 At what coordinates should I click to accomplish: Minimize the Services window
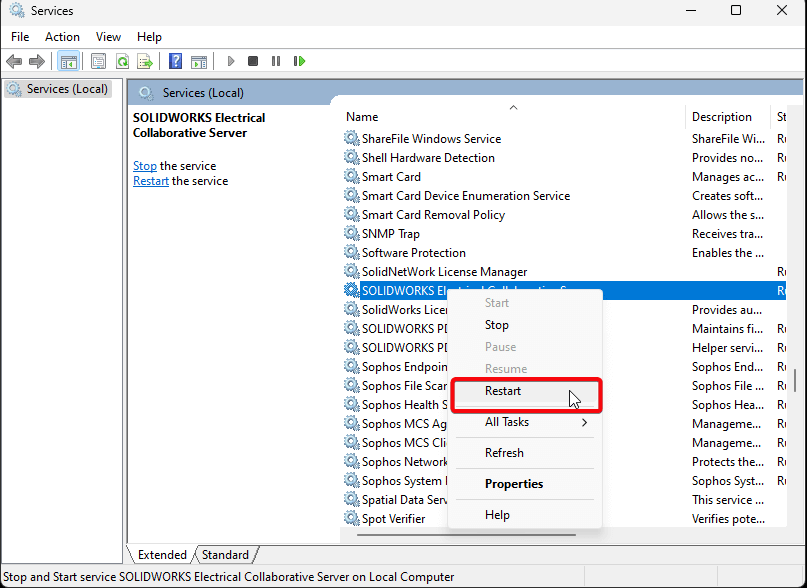pyautogui.click(x=691, y=10)
